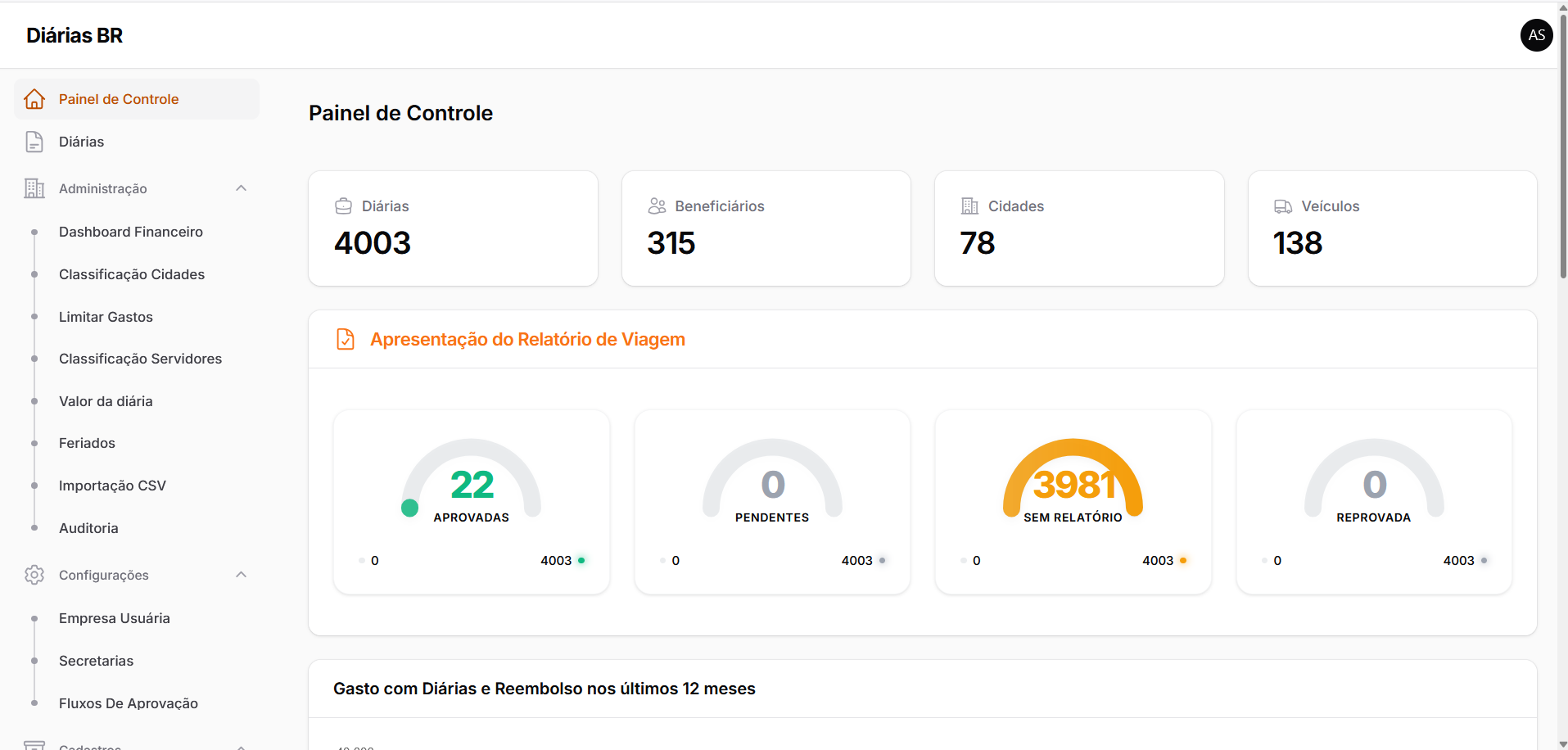Click the 4003 max value under Sem Relatório
Image resolution: width=1568 pixels, height=750 pixels.
tap(1158, 561)
